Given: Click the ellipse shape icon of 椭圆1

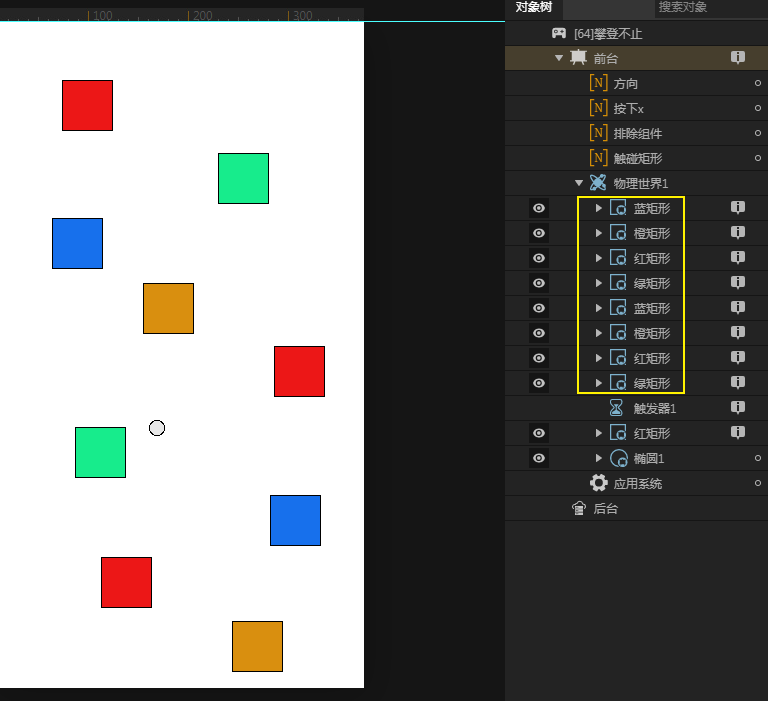Looking at the screenshot, I should (619, 459).
